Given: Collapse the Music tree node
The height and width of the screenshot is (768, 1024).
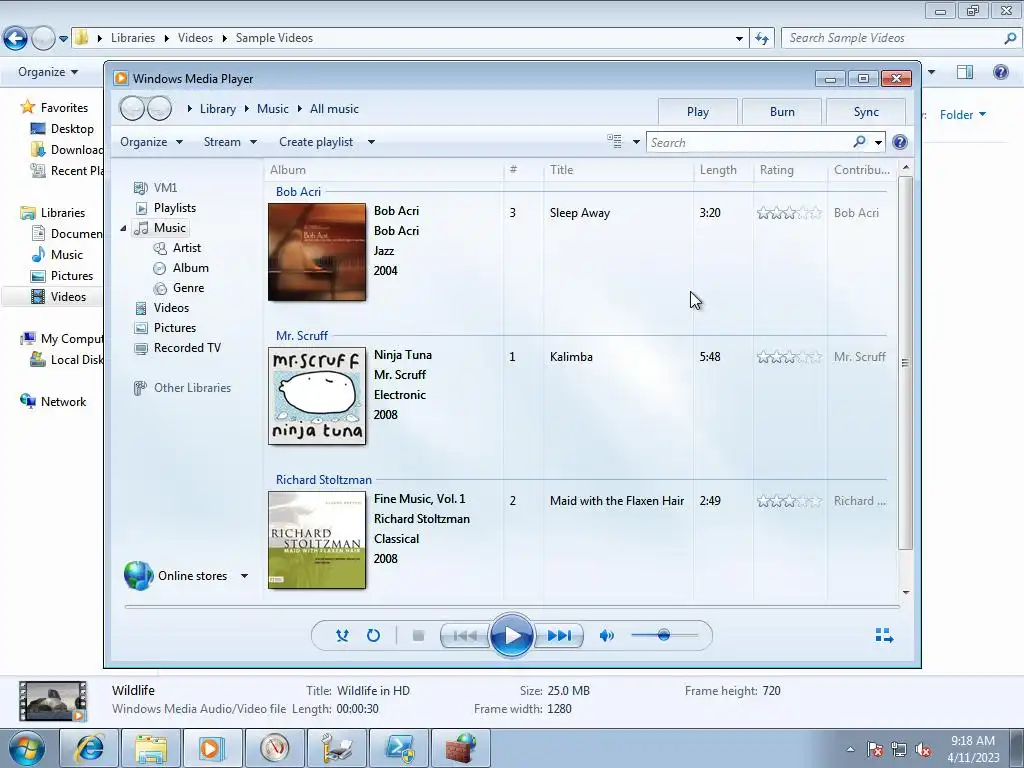Looking at the screenshot, I should coord(123,228).
